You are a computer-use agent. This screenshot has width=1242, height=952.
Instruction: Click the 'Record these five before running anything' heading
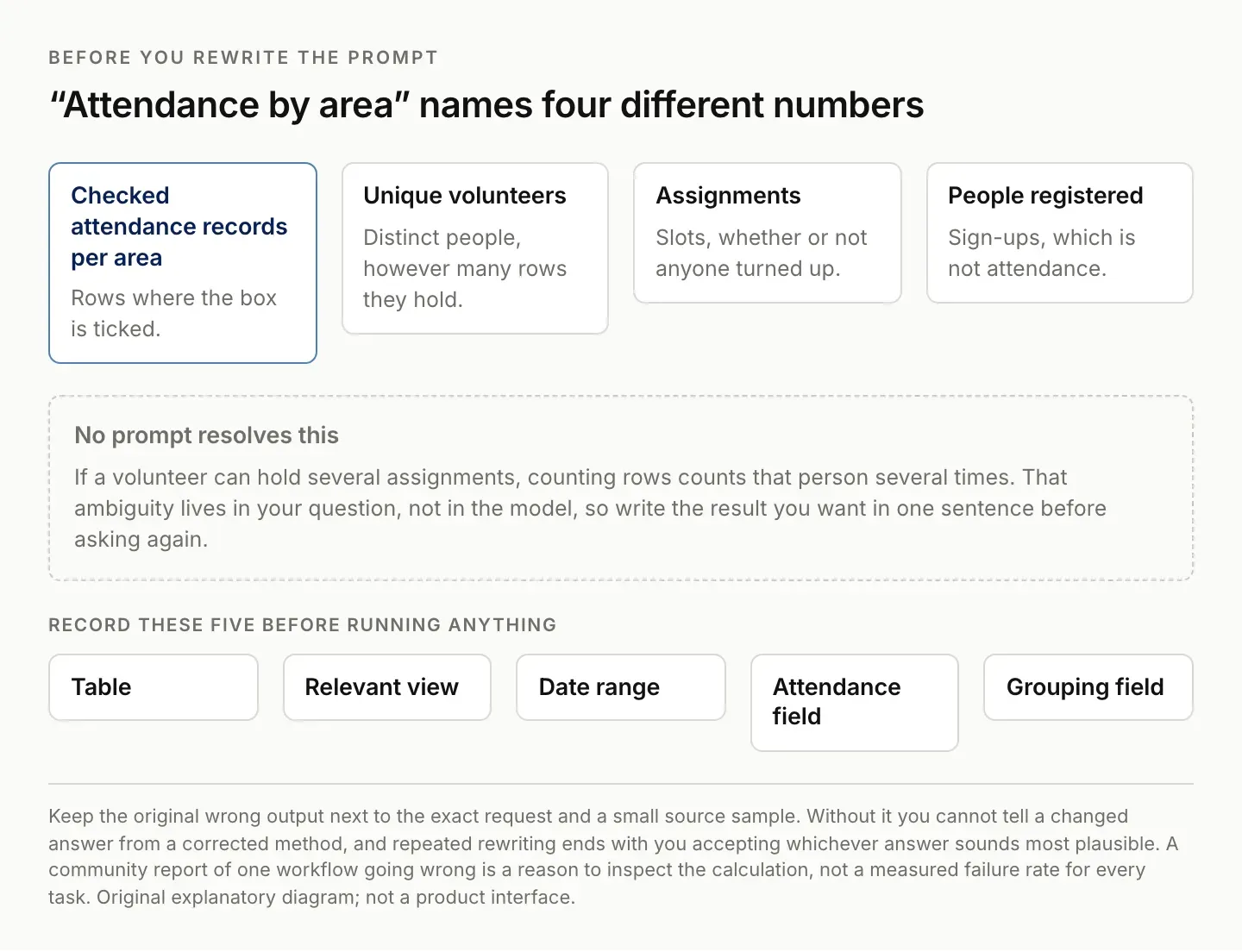[x=303, y=625]
